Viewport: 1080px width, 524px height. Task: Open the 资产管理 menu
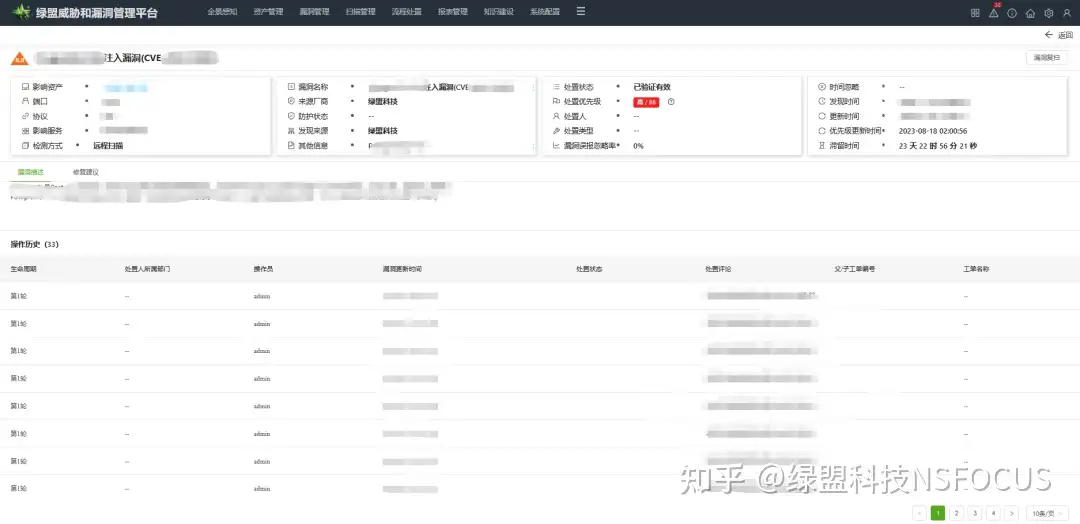coord(268,12)
